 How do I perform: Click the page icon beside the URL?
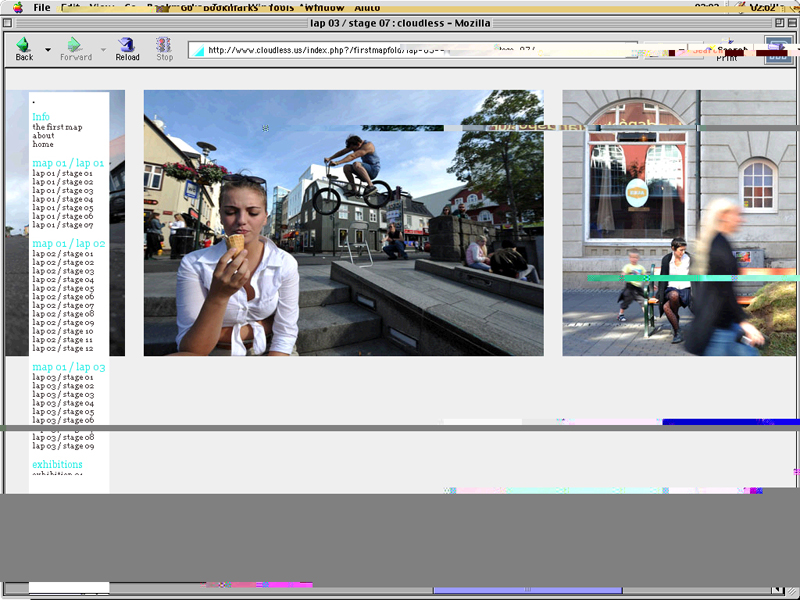coord(198,50)
